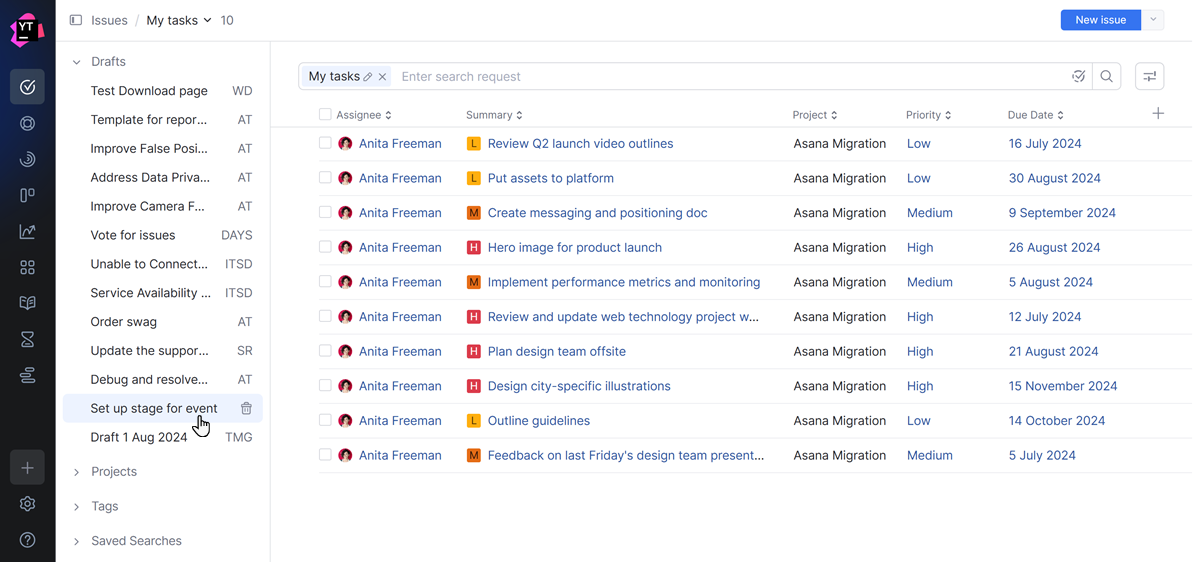The height and width of the screenshot is (562, 1199).
Task: Open Hero image for product launch issue
Action: click(574, 247)
